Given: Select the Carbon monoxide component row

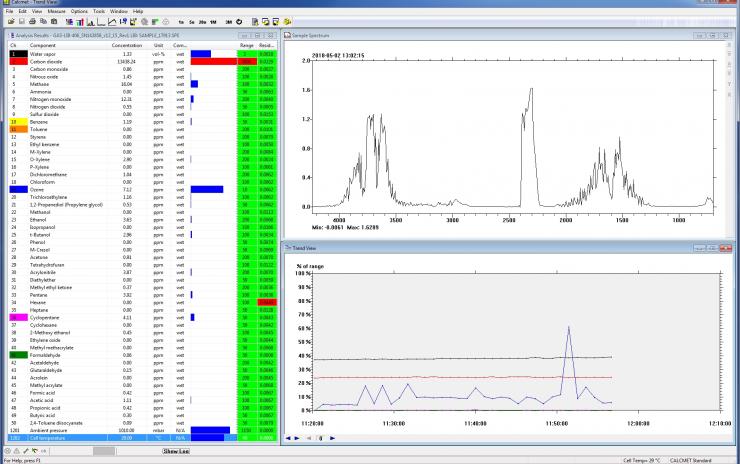Looking at the screenshot, I should coord(143,69).
